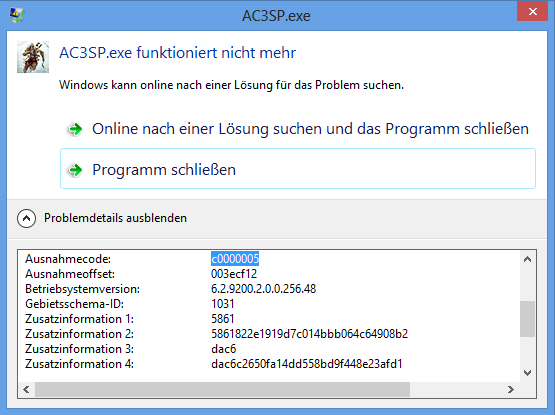
Task: Click the Zusatzinformation 4 hash value
Action: point(307,364)
